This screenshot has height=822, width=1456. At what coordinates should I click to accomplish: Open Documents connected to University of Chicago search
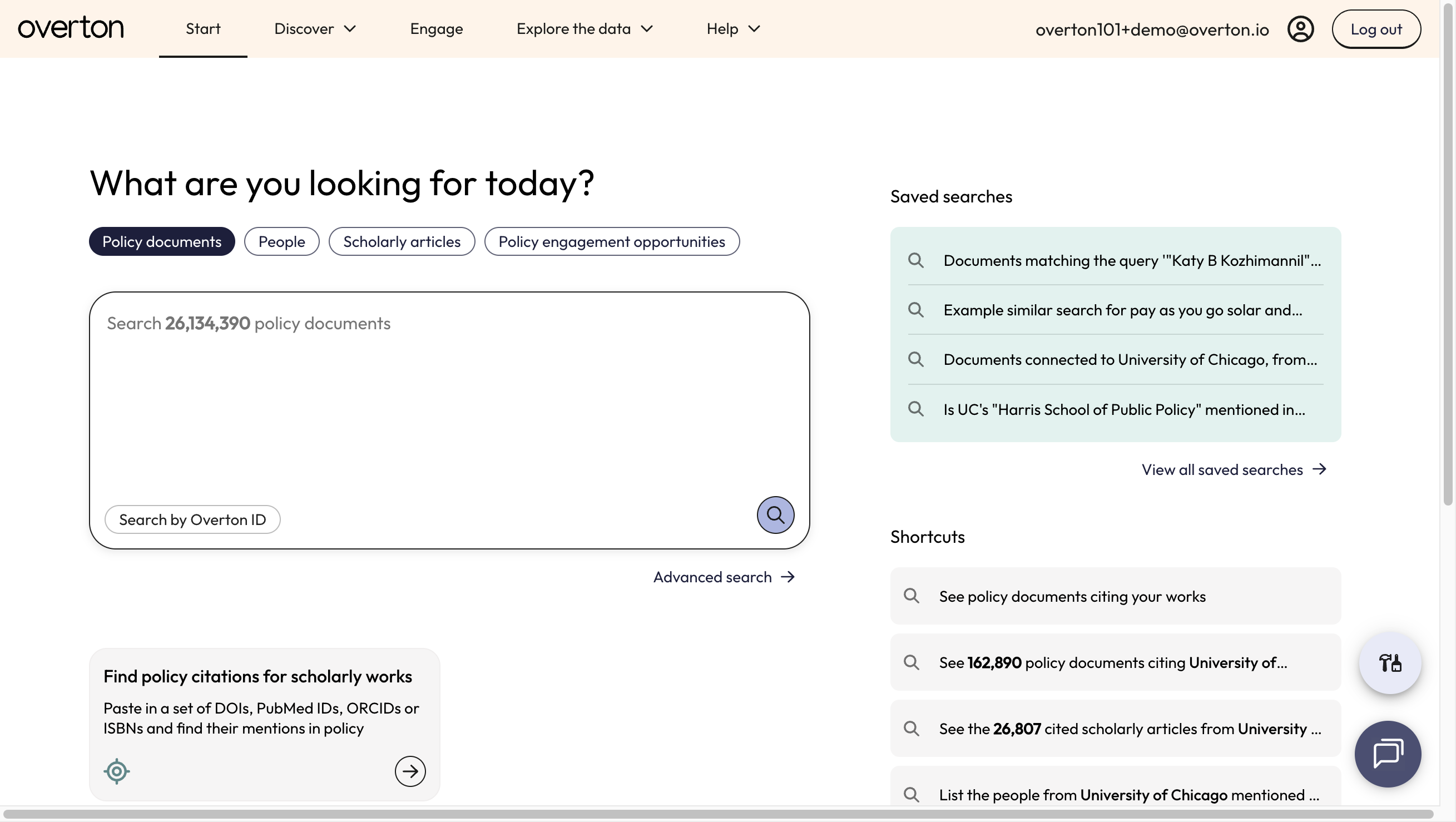[x=1115, y=359]
